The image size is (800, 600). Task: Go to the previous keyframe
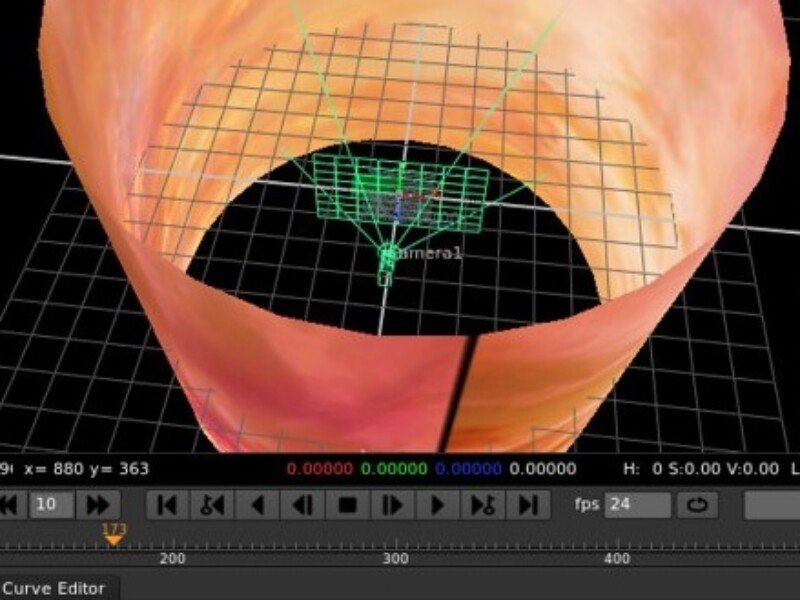[x=212, y=505]
